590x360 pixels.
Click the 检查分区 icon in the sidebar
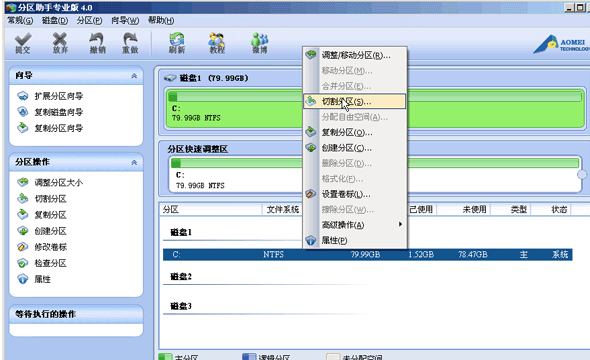23,263
